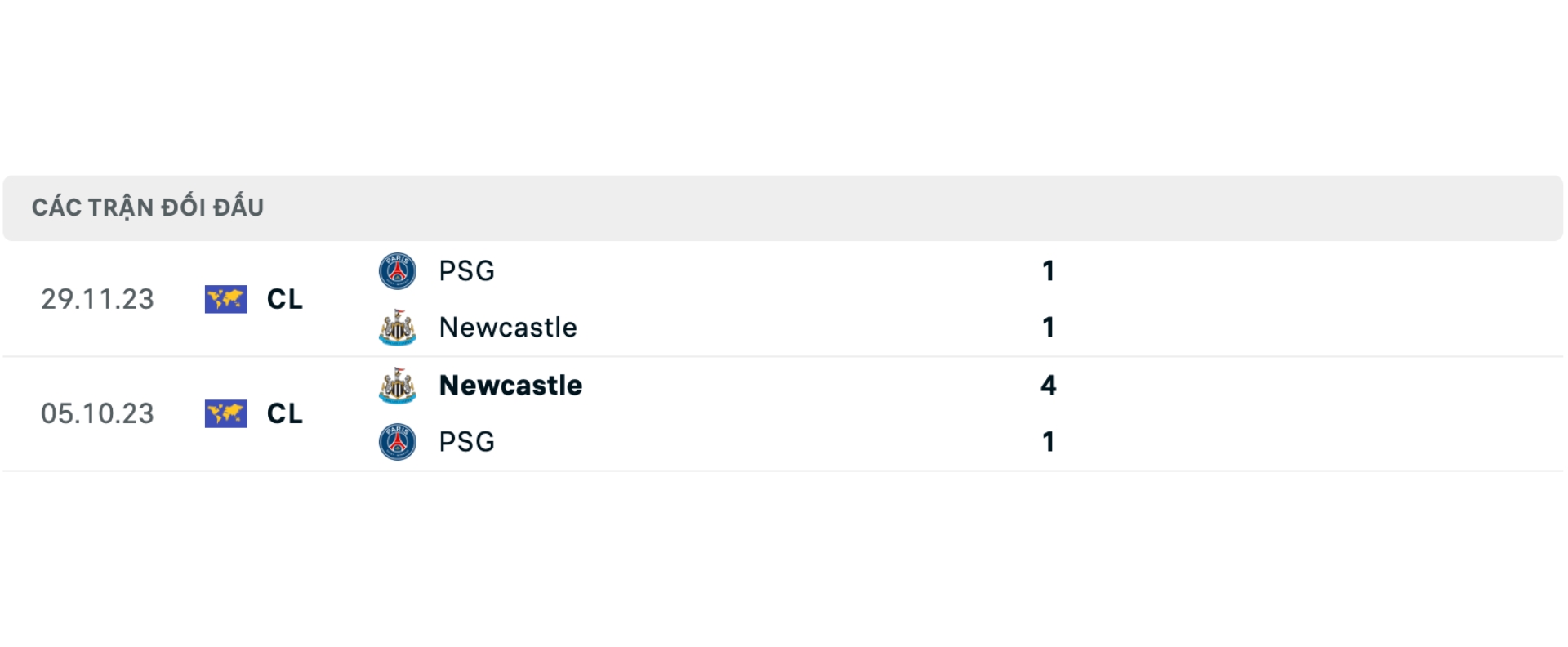1568x647 pixels.
Task: Click the CL label for the first match
Action: pos(283,300)
